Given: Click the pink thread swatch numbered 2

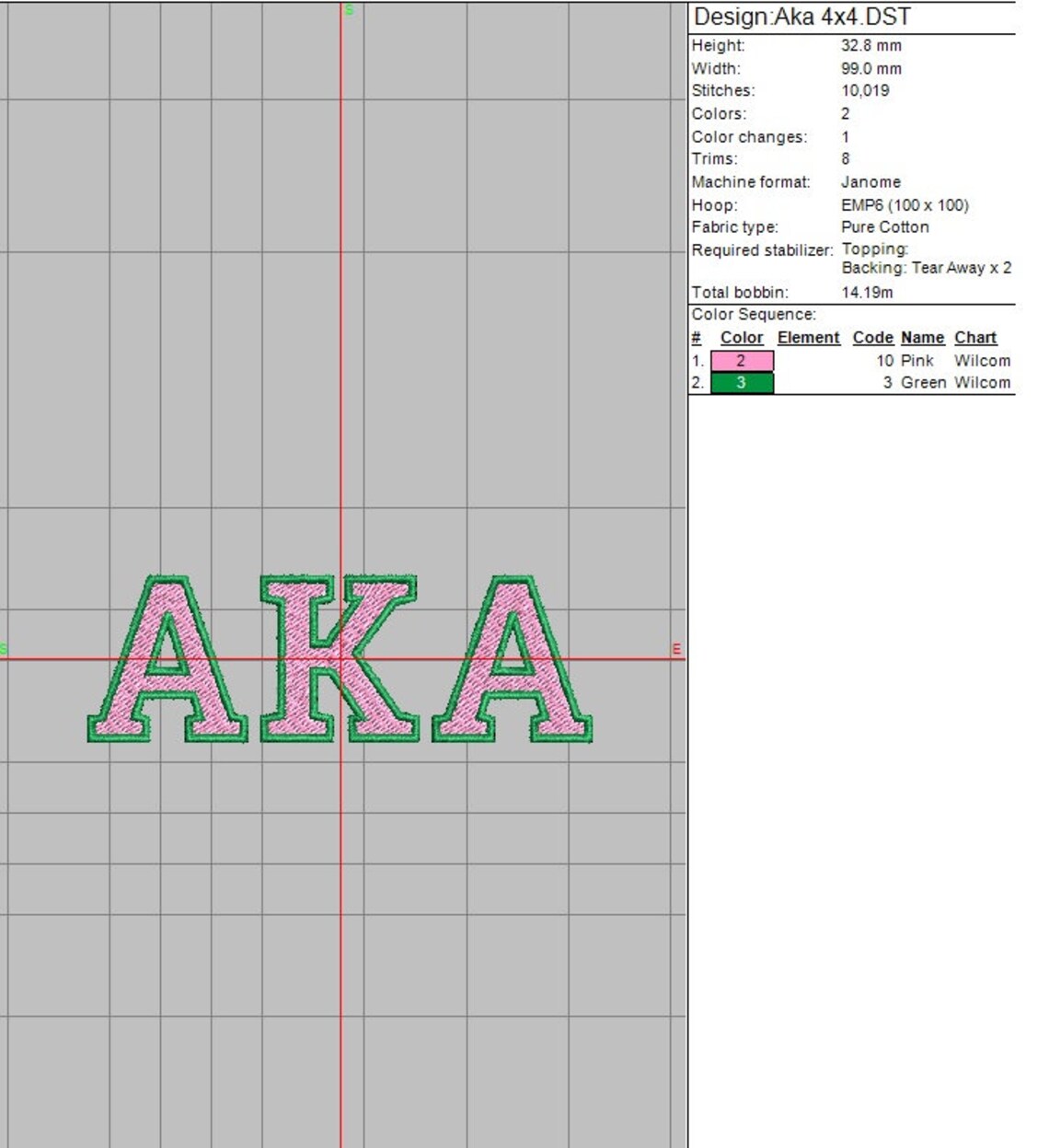Looking at the screenshot, I should coord(742,361).
